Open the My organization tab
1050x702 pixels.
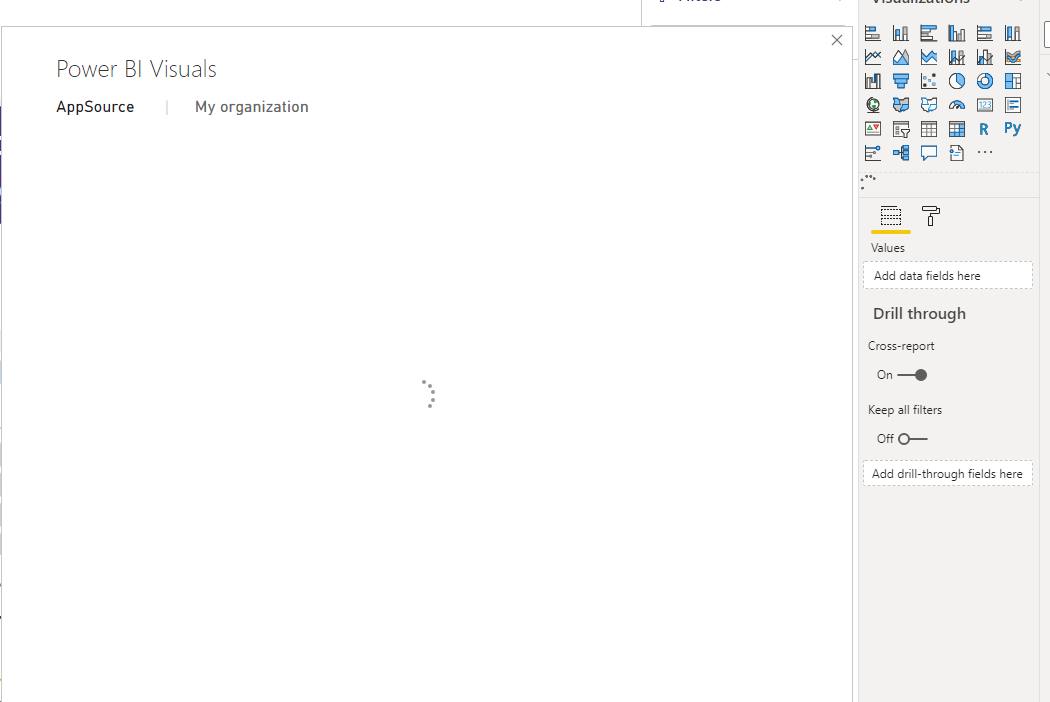tap(252, 107)
